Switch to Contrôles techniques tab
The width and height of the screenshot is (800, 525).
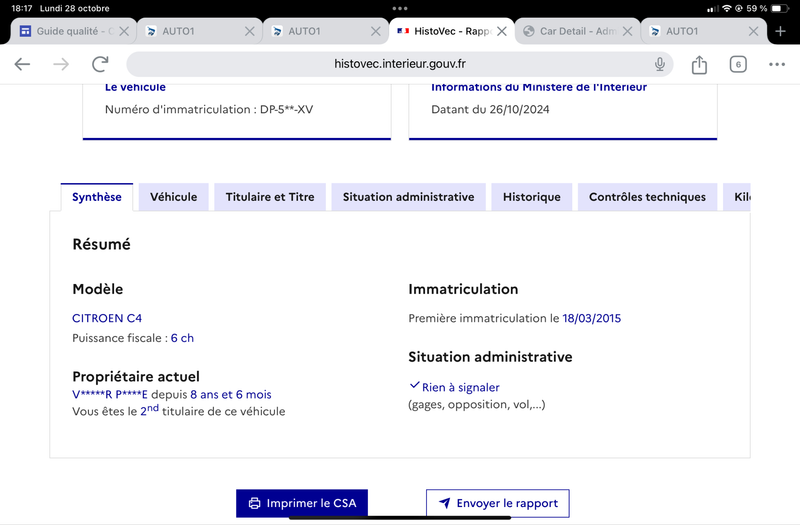click(x=647, y=197)
